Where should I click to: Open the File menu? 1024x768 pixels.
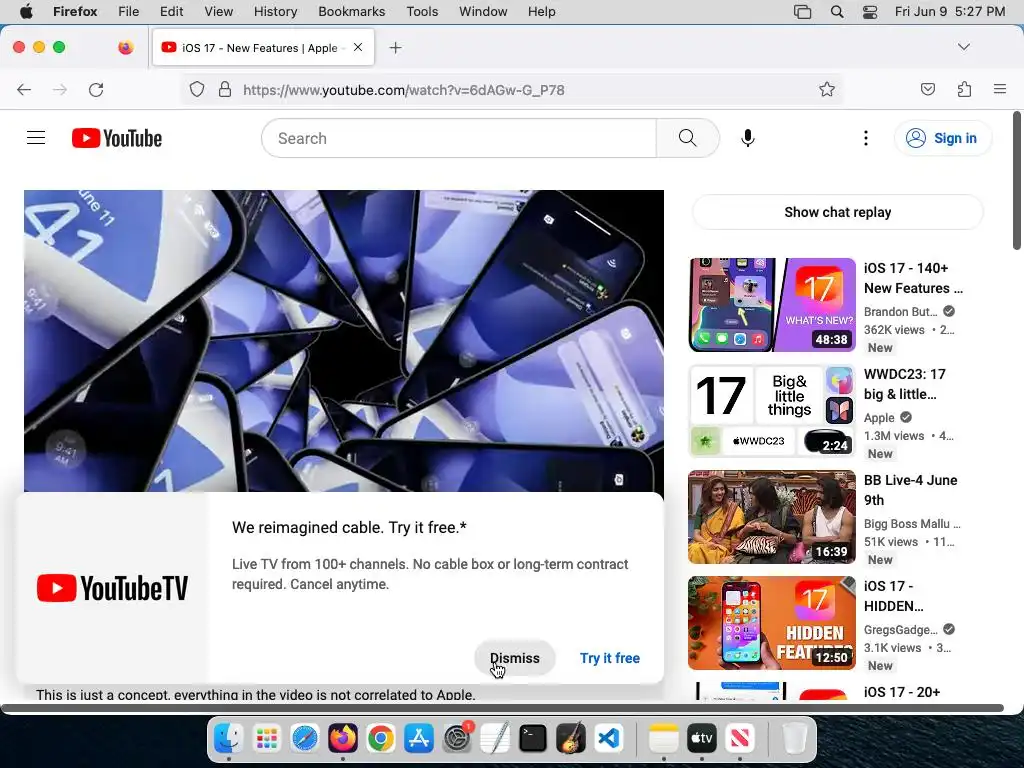click(128, 11)
